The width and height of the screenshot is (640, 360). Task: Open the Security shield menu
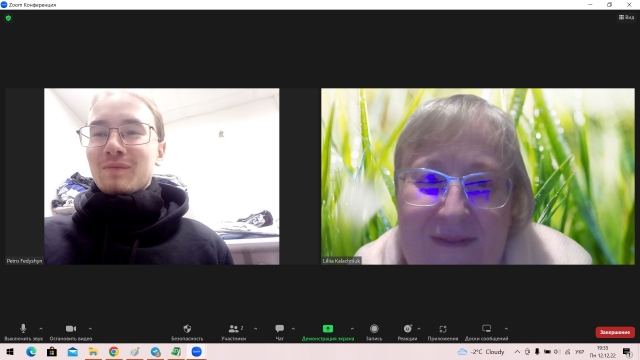(x=187, y=332)
